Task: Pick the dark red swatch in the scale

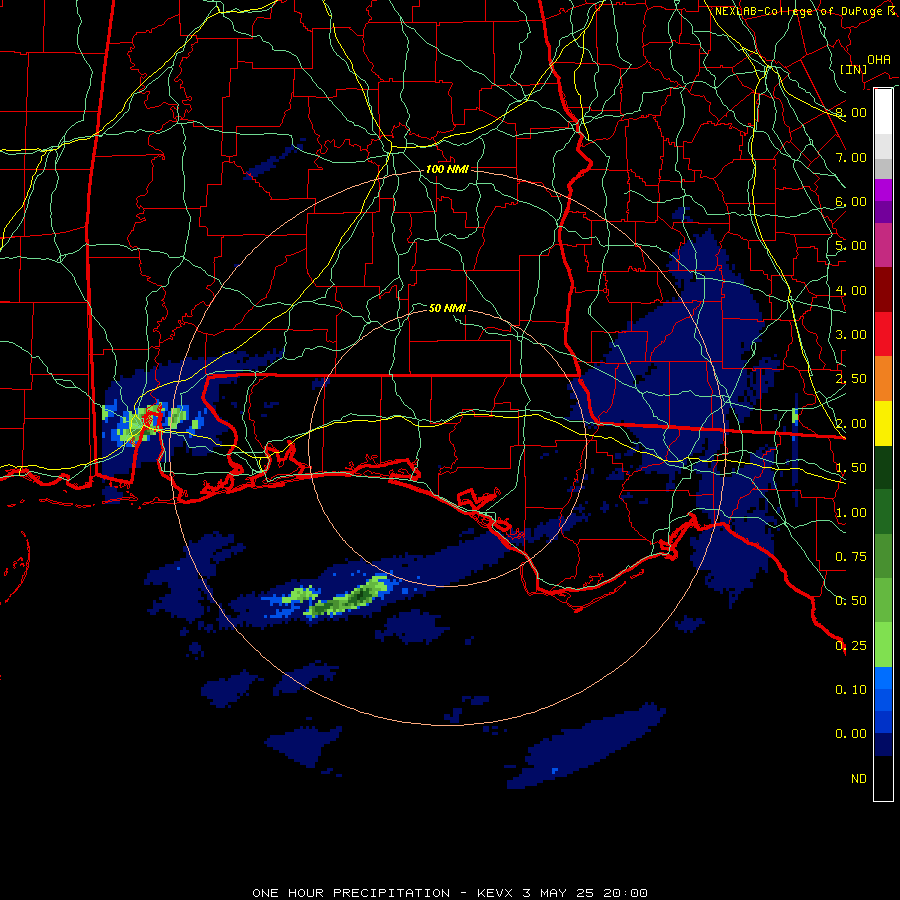Action: [x=883, y=290]
